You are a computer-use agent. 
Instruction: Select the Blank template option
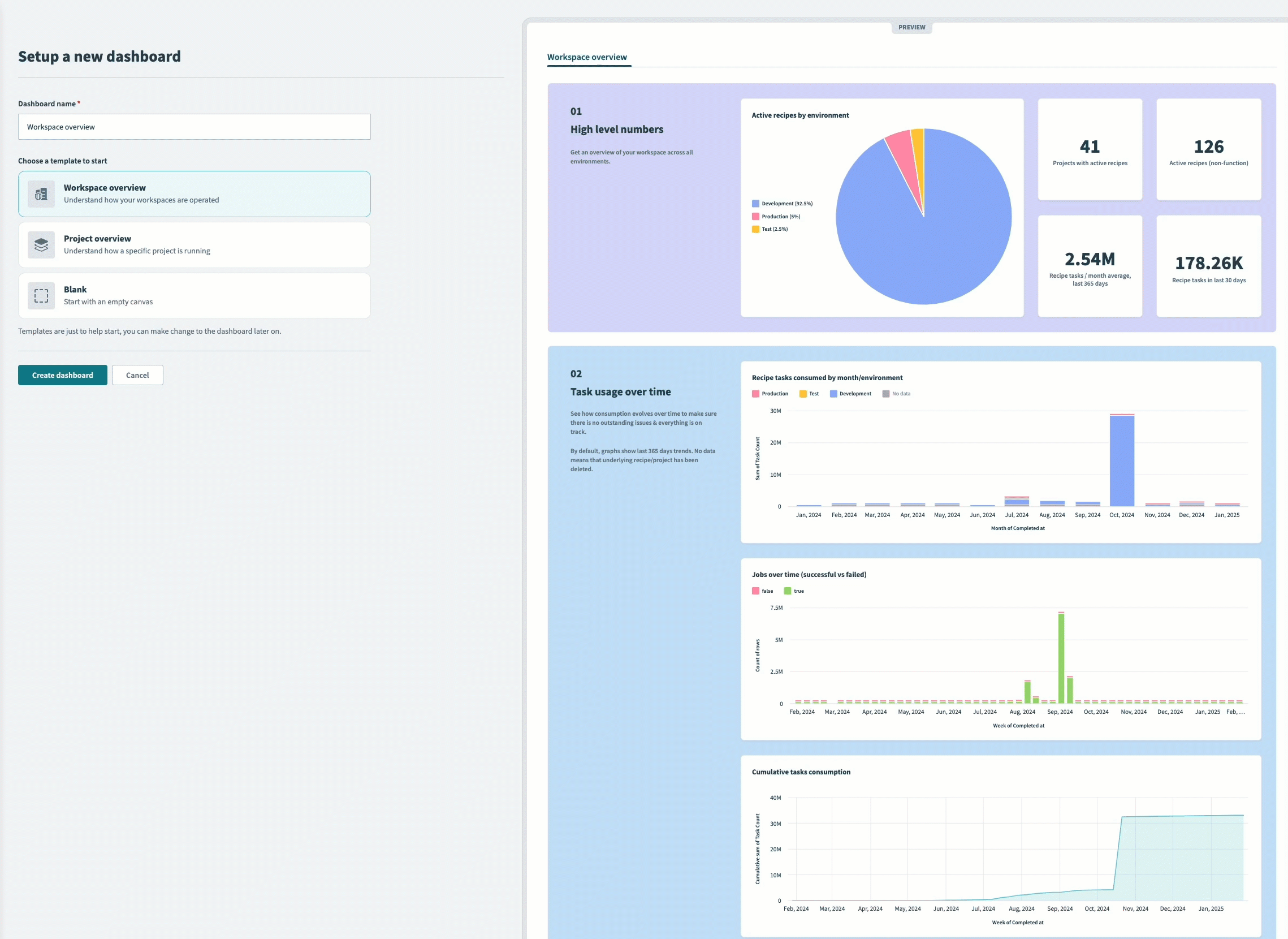point(194,296)
